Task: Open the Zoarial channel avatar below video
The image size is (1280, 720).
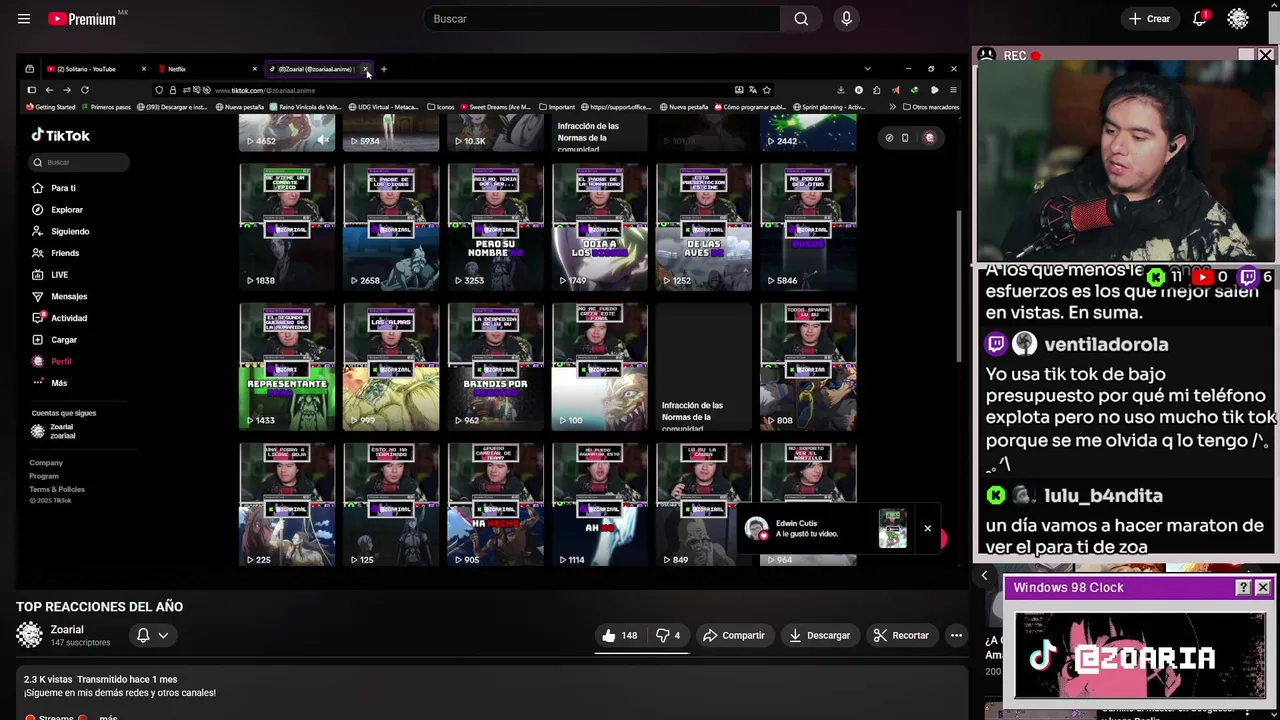Action: 29,635
